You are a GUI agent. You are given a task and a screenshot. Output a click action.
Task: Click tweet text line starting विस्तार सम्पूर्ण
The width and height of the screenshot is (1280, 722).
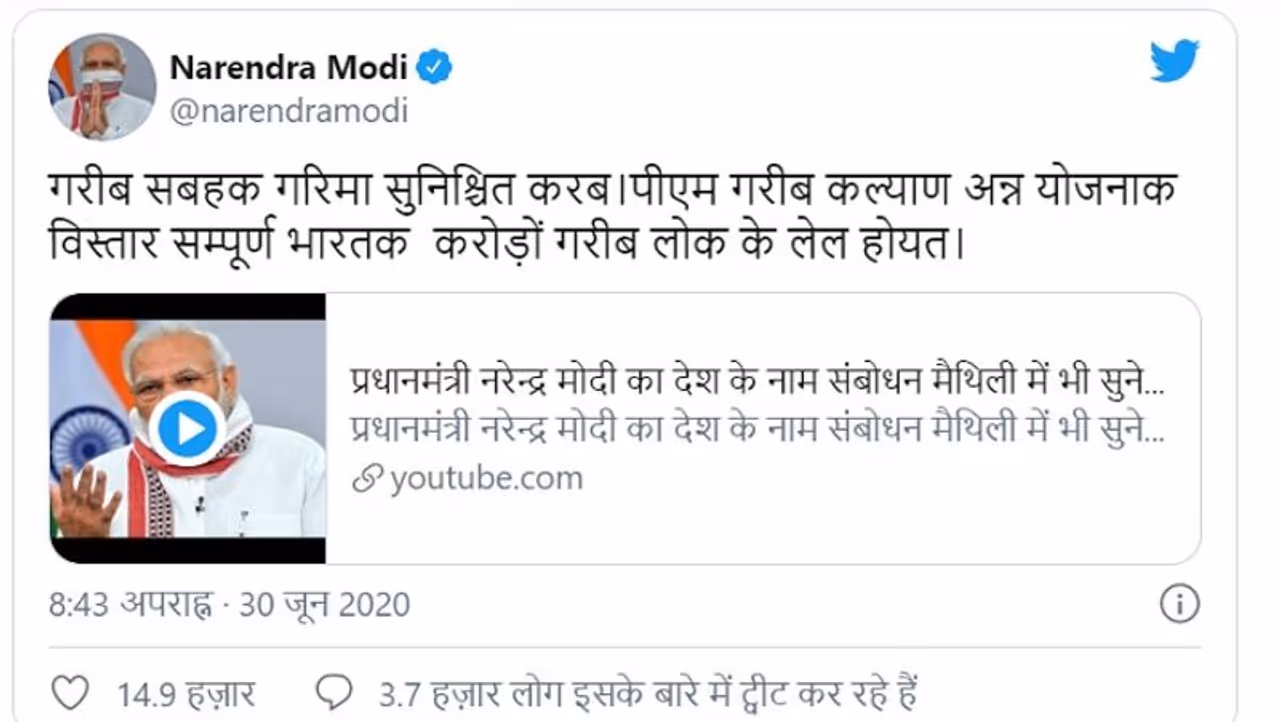[x=506, y=244]
